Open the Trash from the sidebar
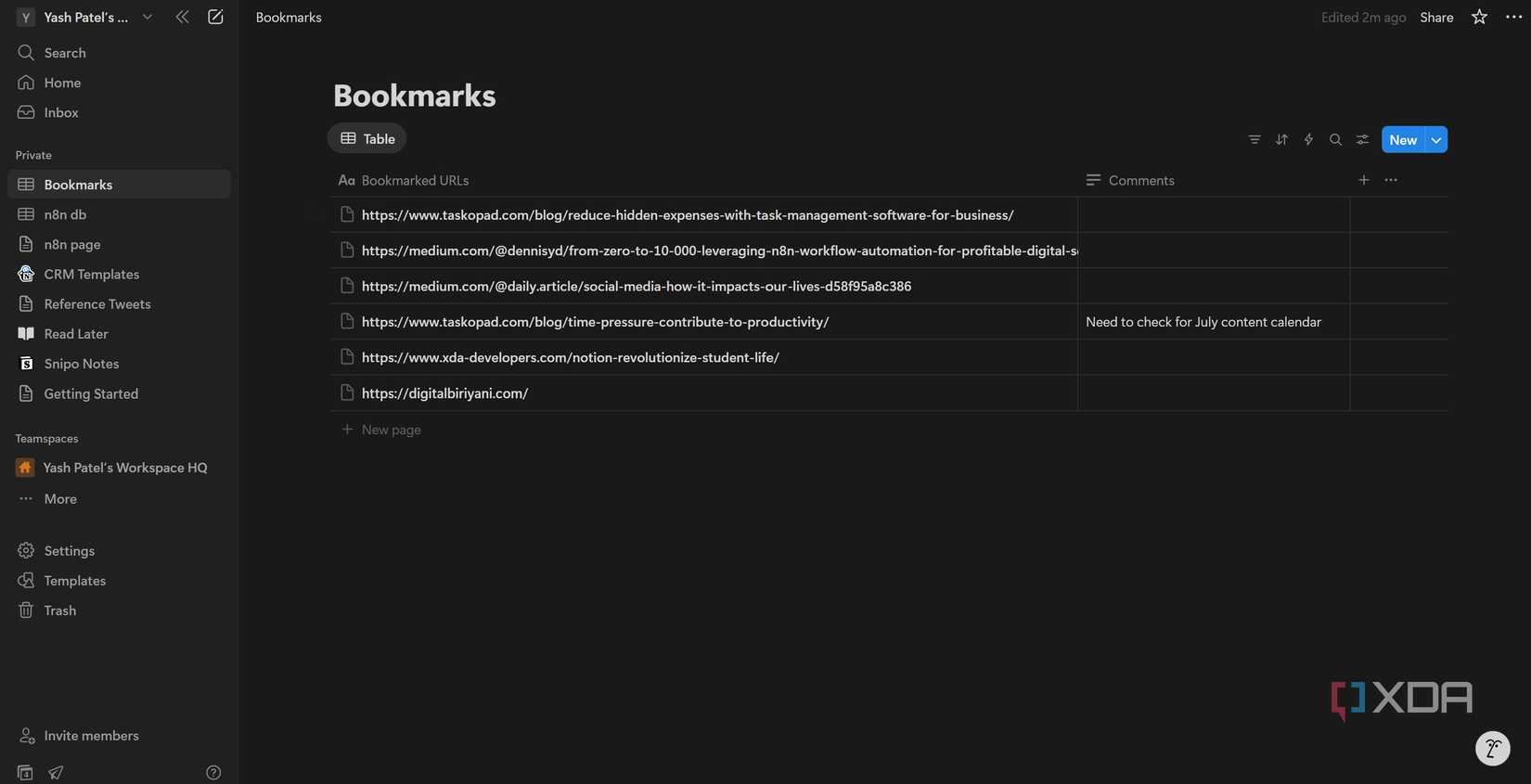The image size is (1531, 784). [59, 610]
